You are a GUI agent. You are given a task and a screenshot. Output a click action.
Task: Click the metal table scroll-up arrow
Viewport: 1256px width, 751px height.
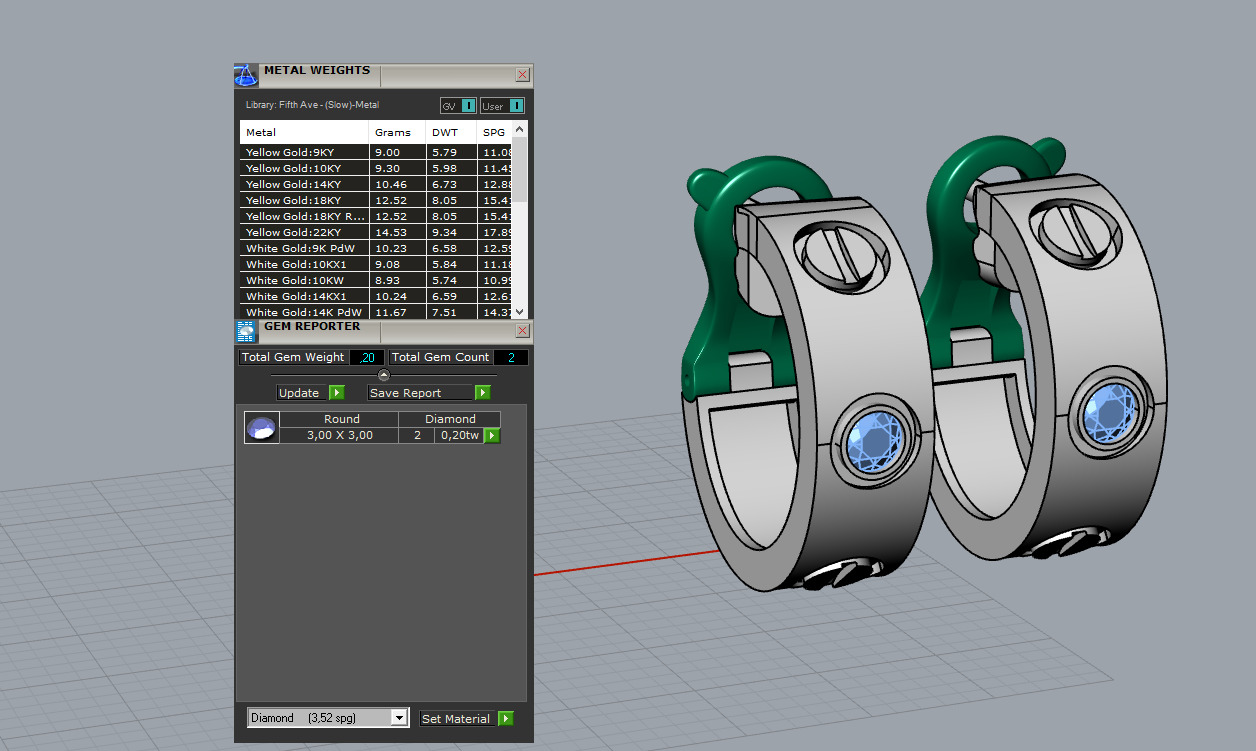(x=520, y=130)
